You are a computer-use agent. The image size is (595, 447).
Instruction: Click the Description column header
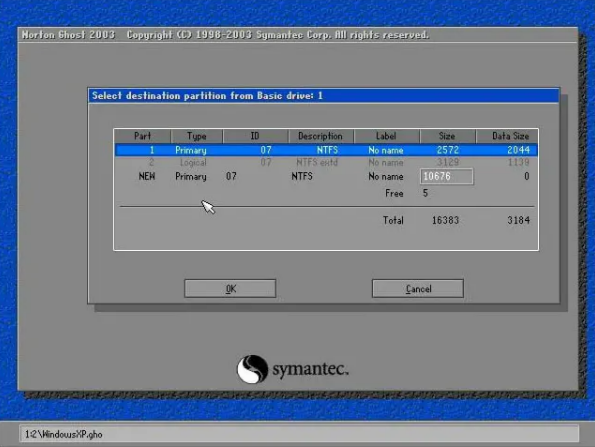[x=320, y=136]
